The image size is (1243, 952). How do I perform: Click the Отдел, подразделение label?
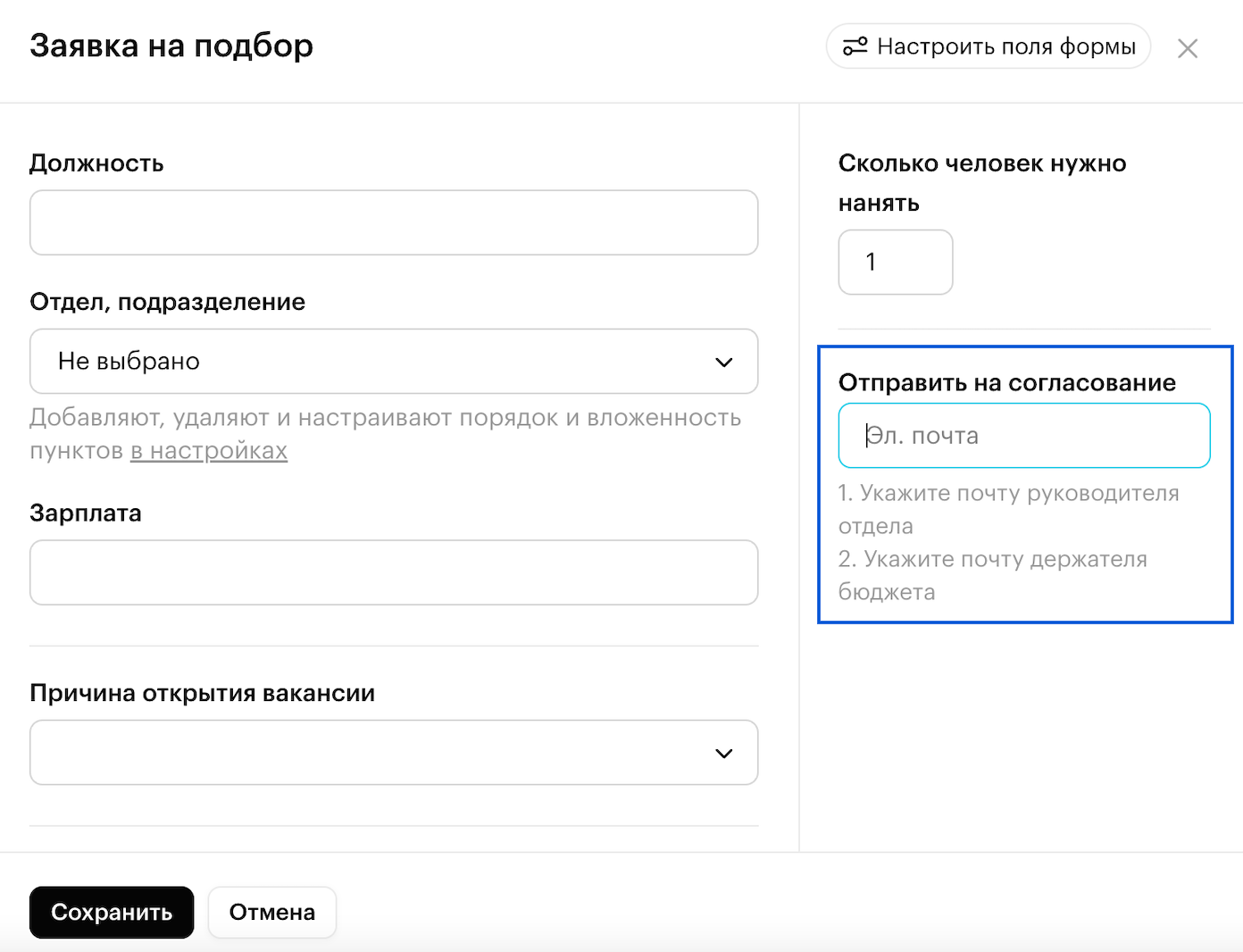coord(167,302)
